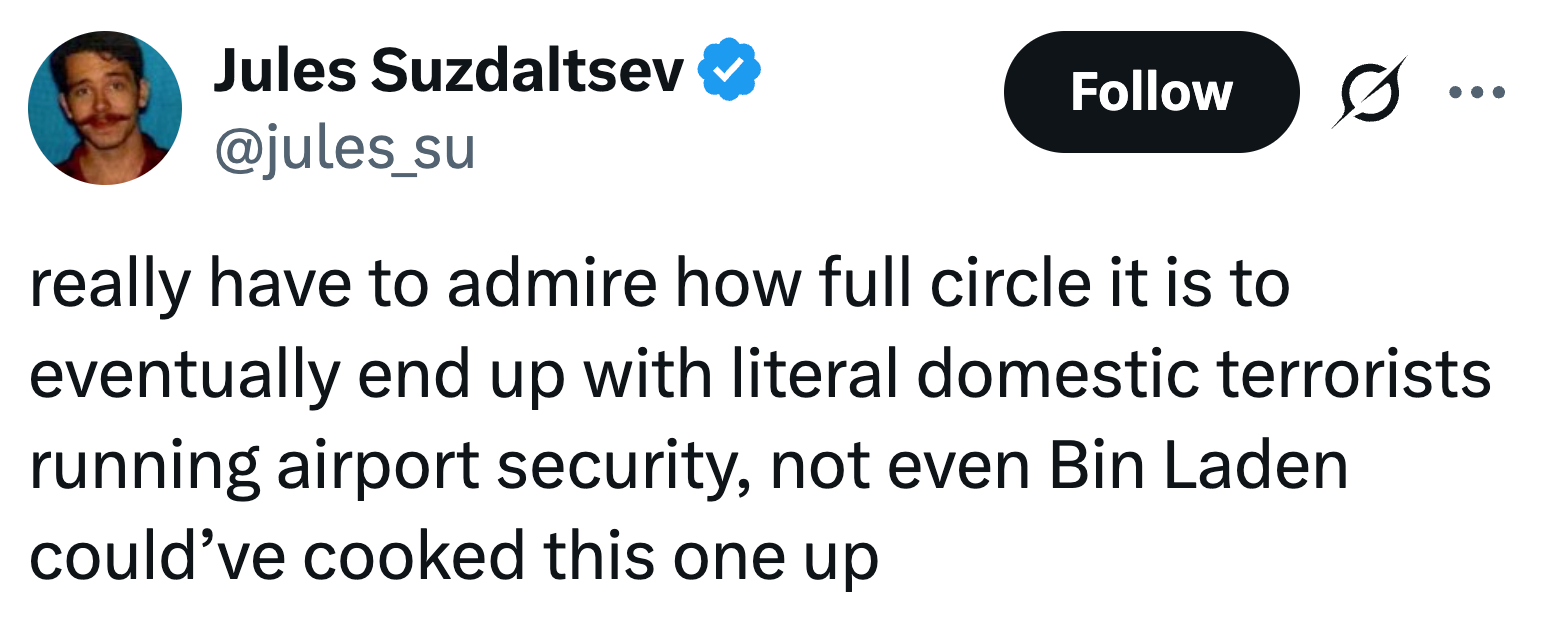The width and height of the screenshot is (1550, 628).
Task: Click the display name Jules Suzdaltsev
Action: [x=448, y=72]
